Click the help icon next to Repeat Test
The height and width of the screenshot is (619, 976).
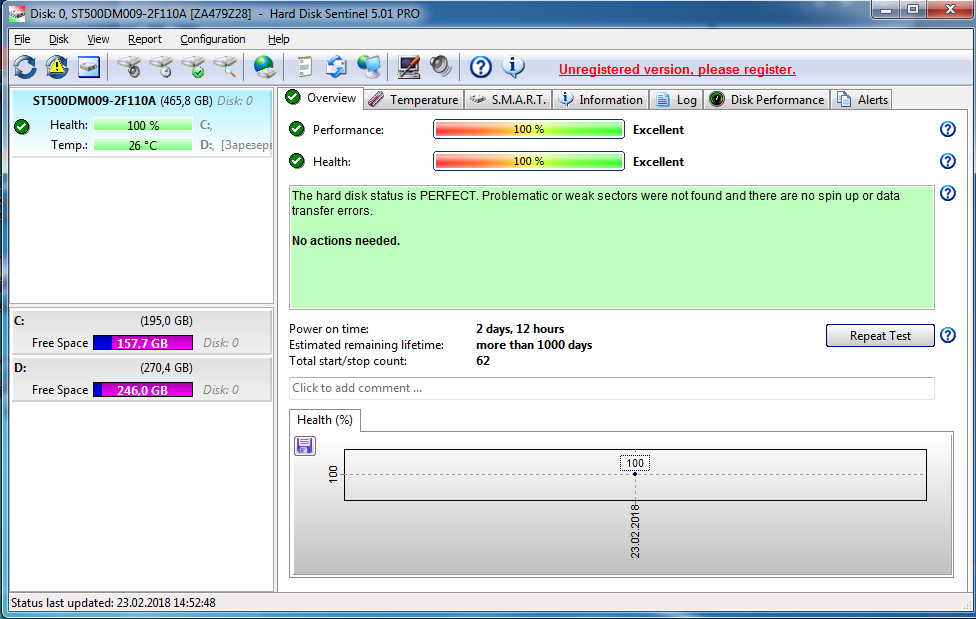[x=947, y=335]
